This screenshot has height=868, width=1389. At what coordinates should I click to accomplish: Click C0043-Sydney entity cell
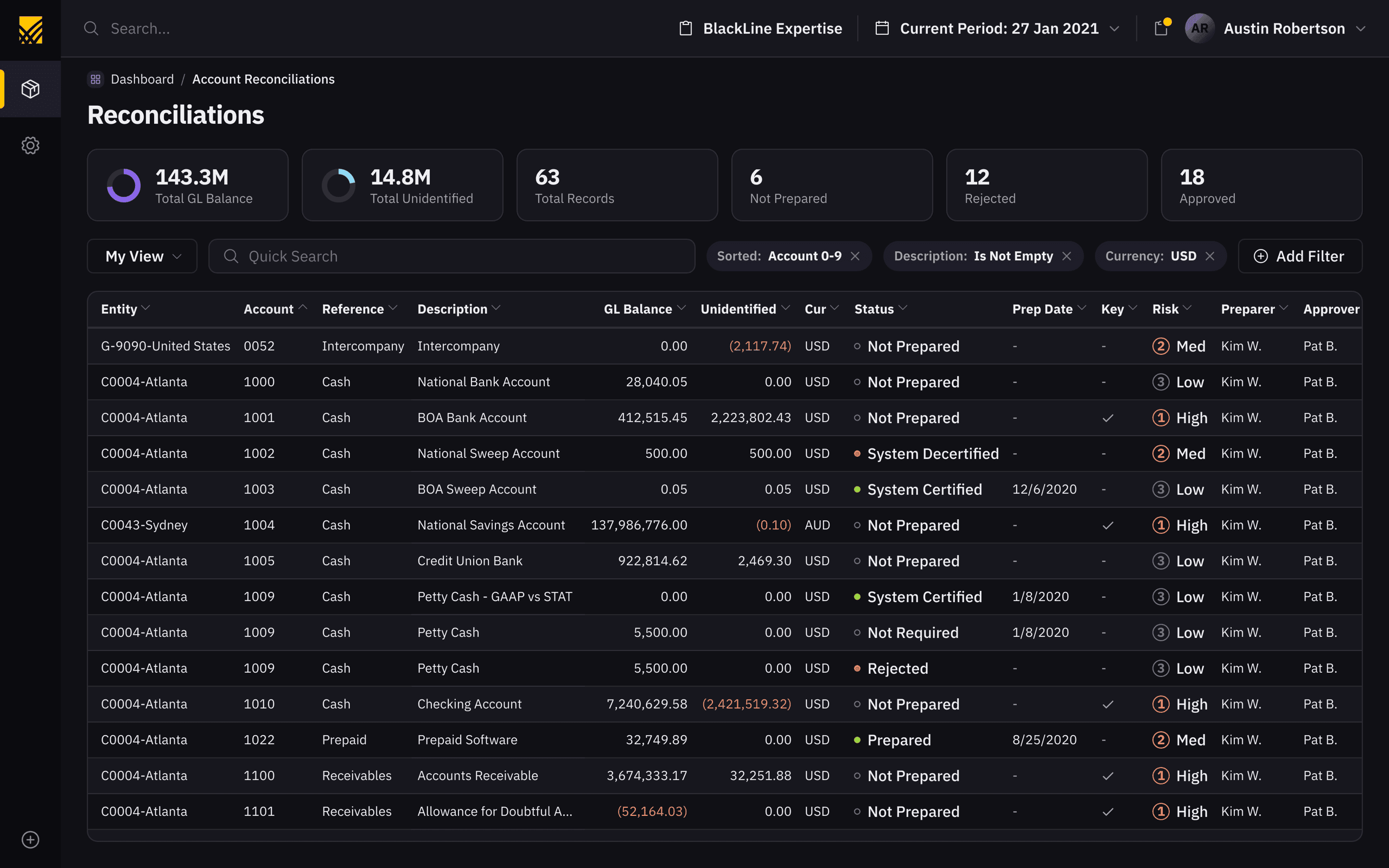click(144, 525)
